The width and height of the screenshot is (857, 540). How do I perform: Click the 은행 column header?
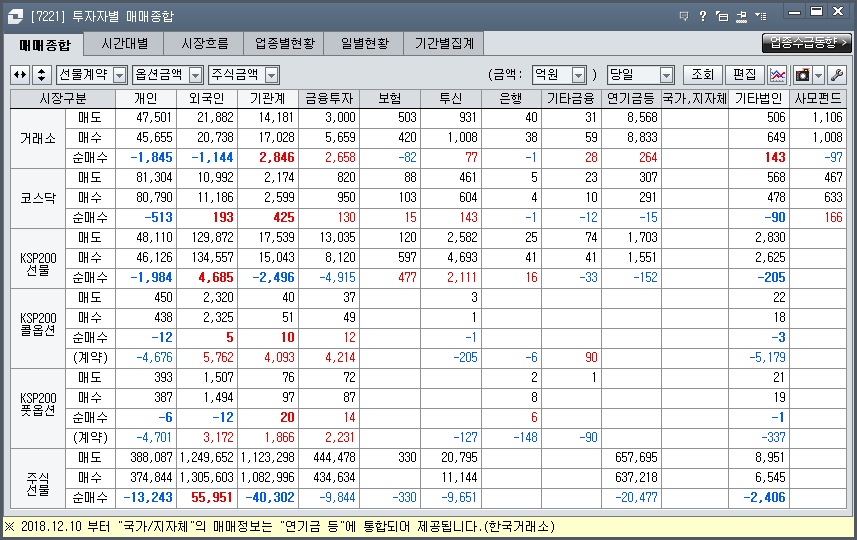click(x=511, y=98)
